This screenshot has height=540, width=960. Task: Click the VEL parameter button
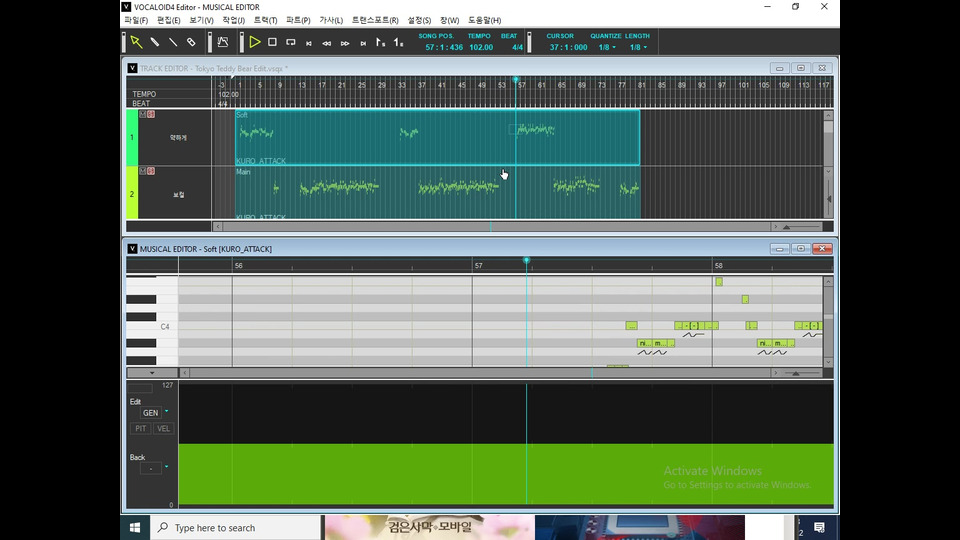[x=163, y=429]
